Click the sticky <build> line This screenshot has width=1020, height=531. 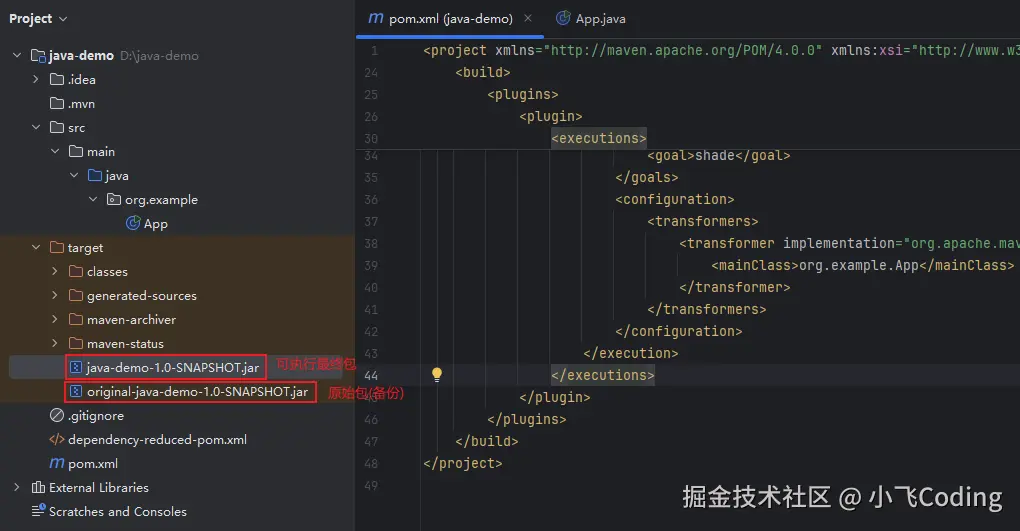(483, 72)
